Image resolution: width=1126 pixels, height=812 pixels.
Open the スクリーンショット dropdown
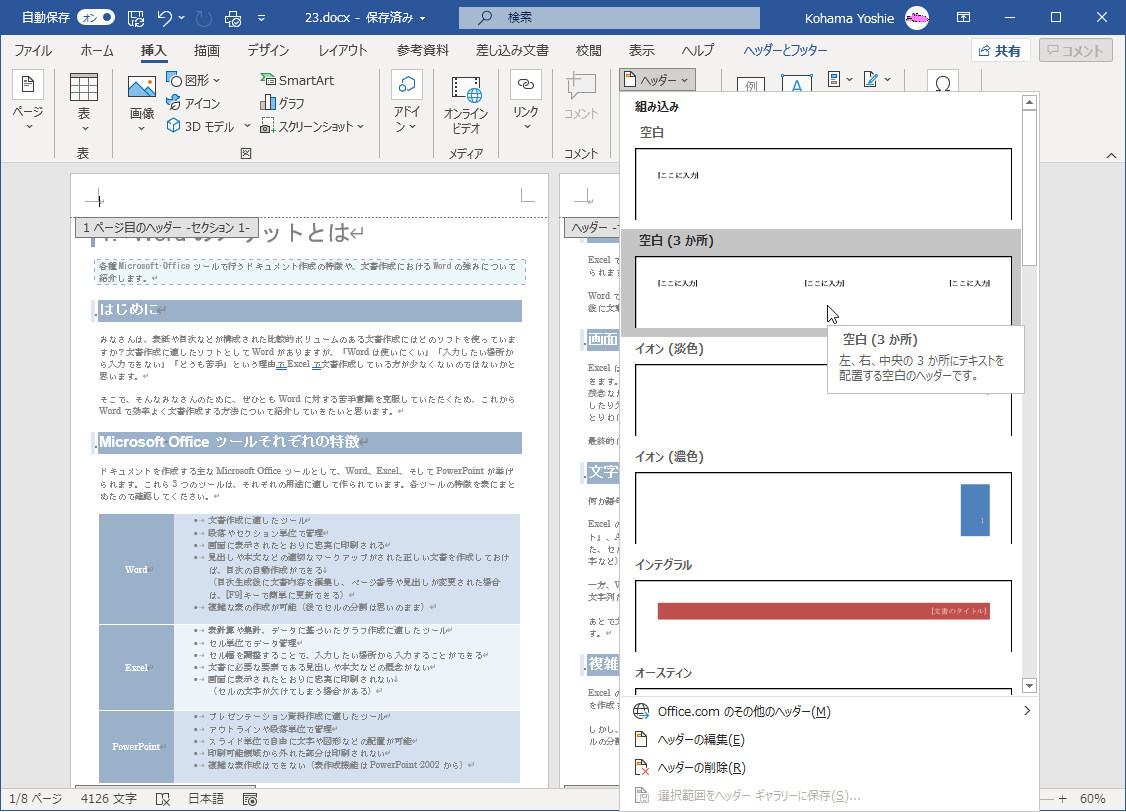pyautogui.click(x=313, y=126)
